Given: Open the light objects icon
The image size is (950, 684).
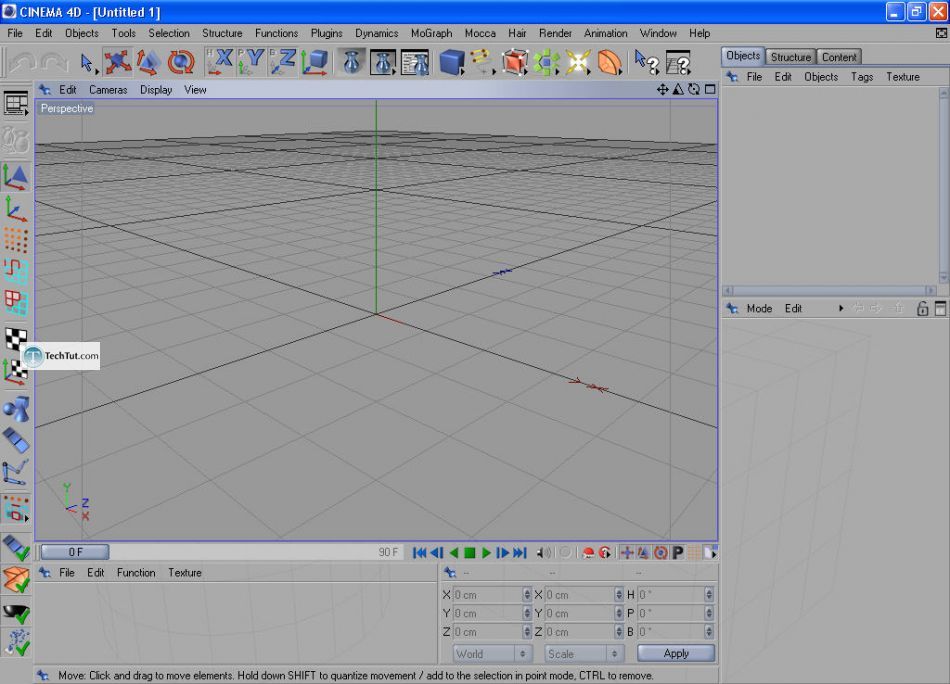Looking at the screenshot, I should tap(577, 62).
